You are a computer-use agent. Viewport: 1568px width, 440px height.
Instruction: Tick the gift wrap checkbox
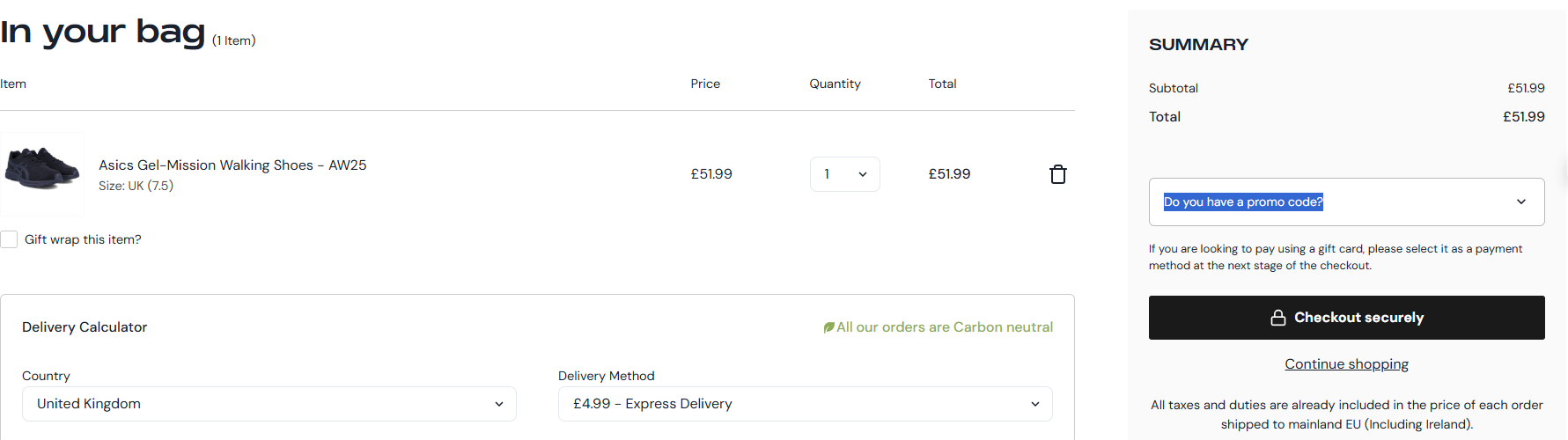[x=10, y=239]
